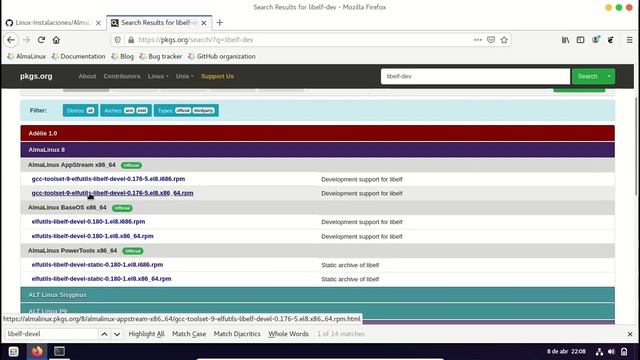Click the find bar text field
This screenshot has width=640, height=360.
(51, 334)
